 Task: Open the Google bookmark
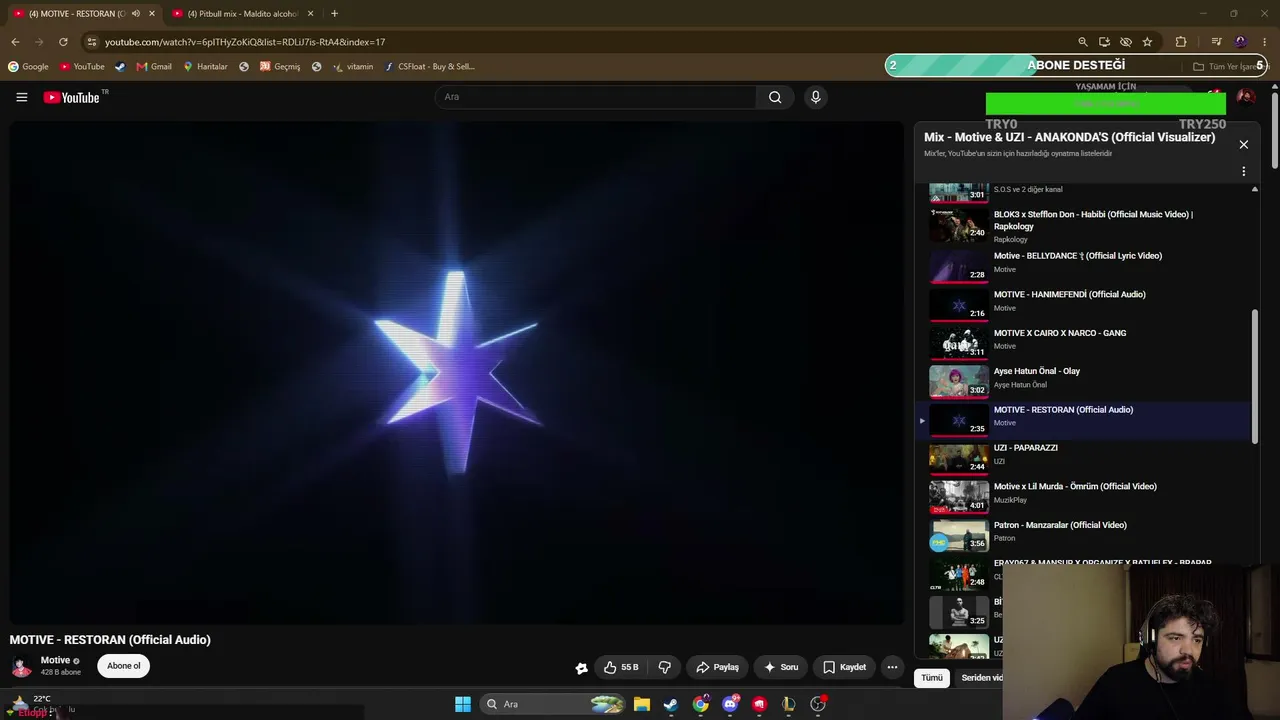coord(28,67)
